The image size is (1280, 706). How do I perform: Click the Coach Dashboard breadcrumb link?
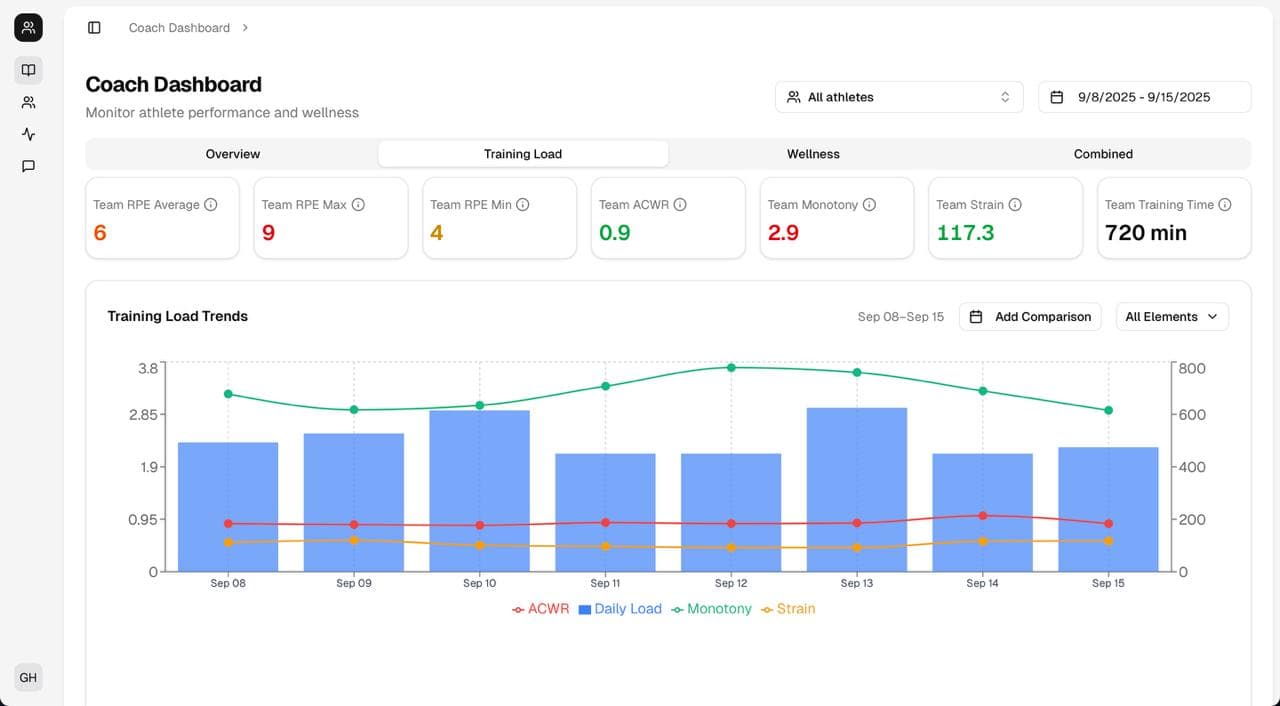[x=179, y=28]
